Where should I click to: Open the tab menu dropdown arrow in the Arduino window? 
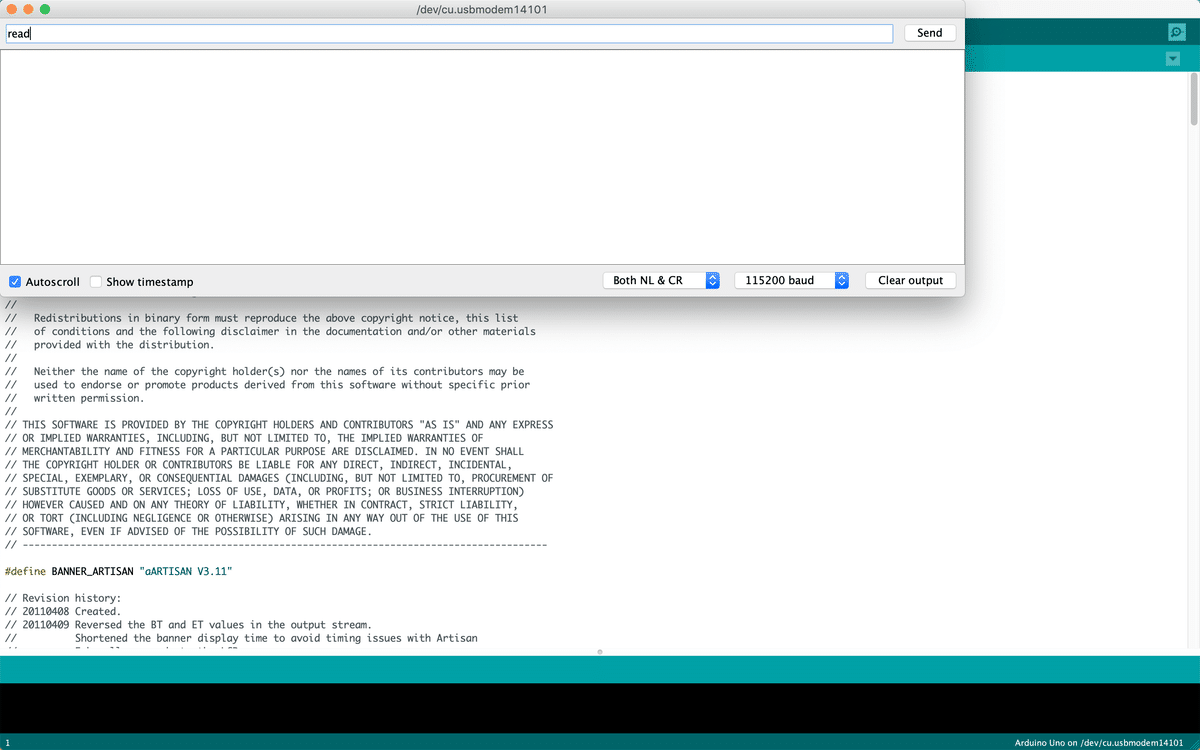(1173, 60)
